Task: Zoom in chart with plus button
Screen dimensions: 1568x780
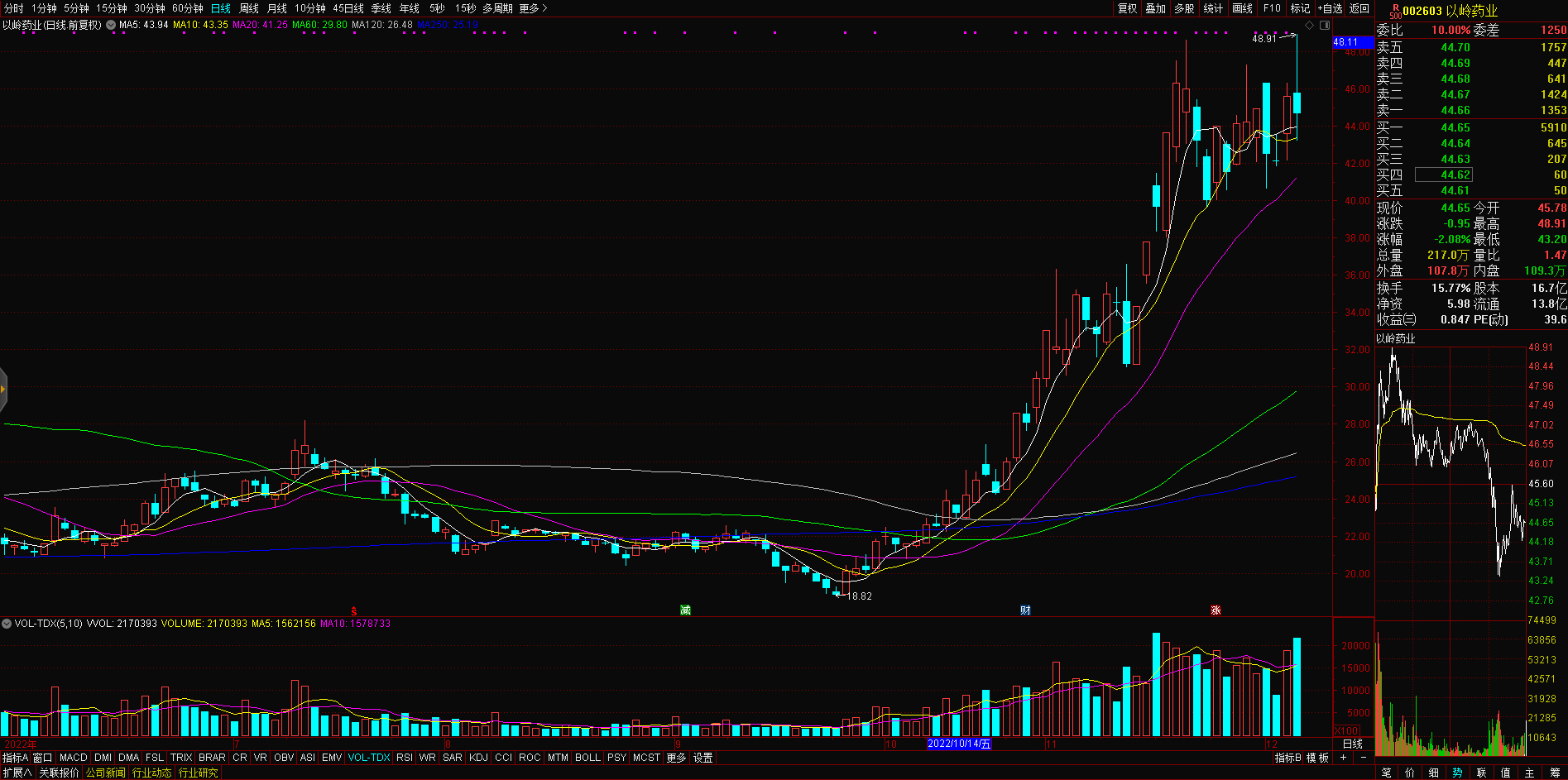Action: click(x=1343, y=758)
